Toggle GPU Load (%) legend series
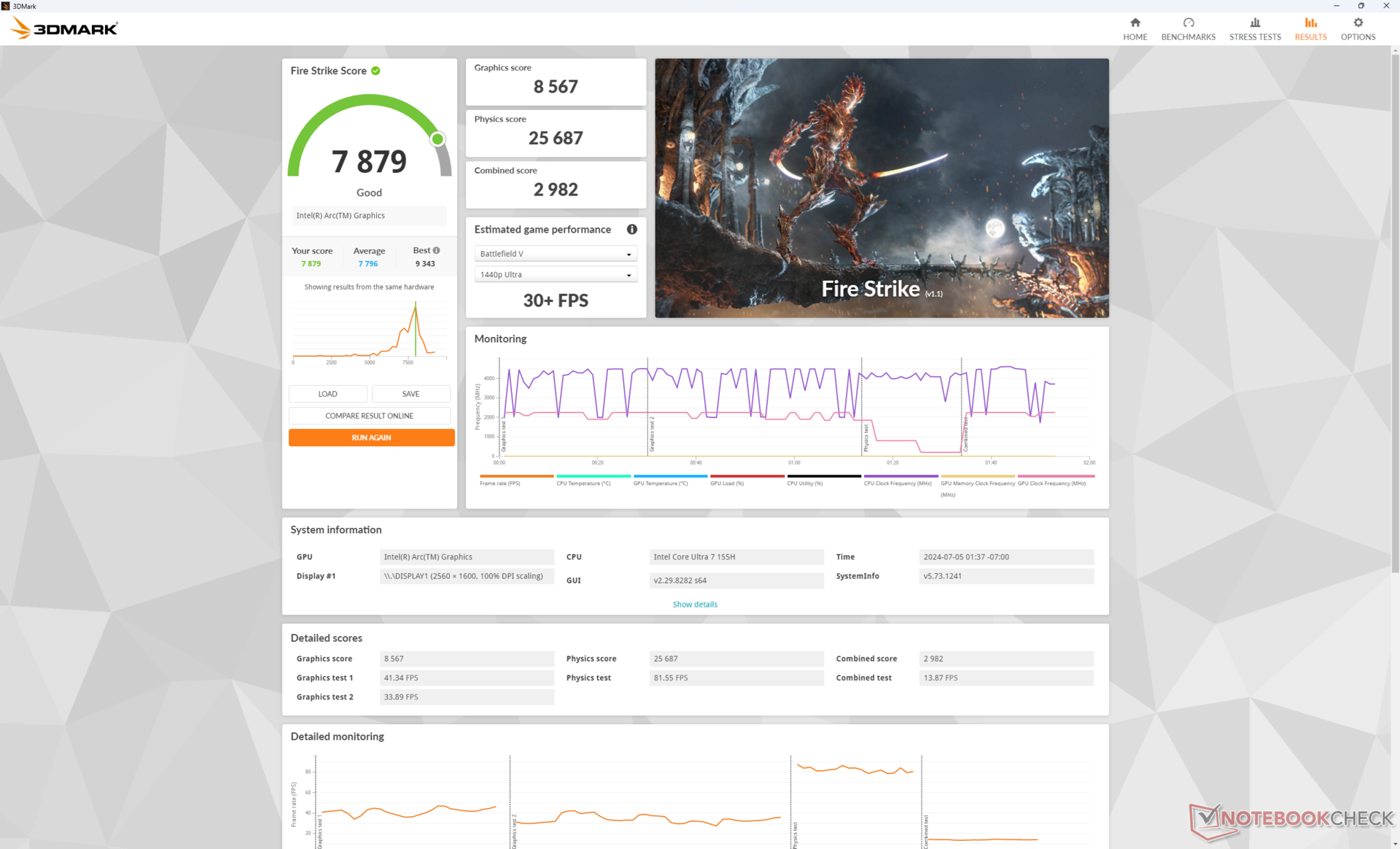Screen dimensions: 1400x849 [727, 483]
